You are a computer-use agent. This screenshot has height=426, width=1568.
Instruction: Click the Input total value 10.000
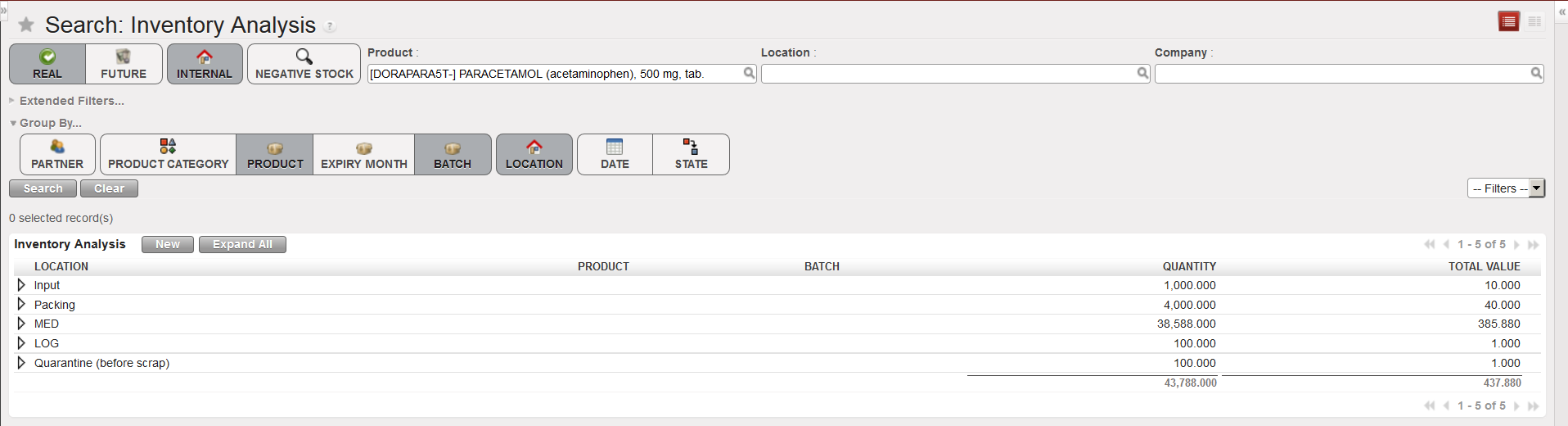[1503, 285]
